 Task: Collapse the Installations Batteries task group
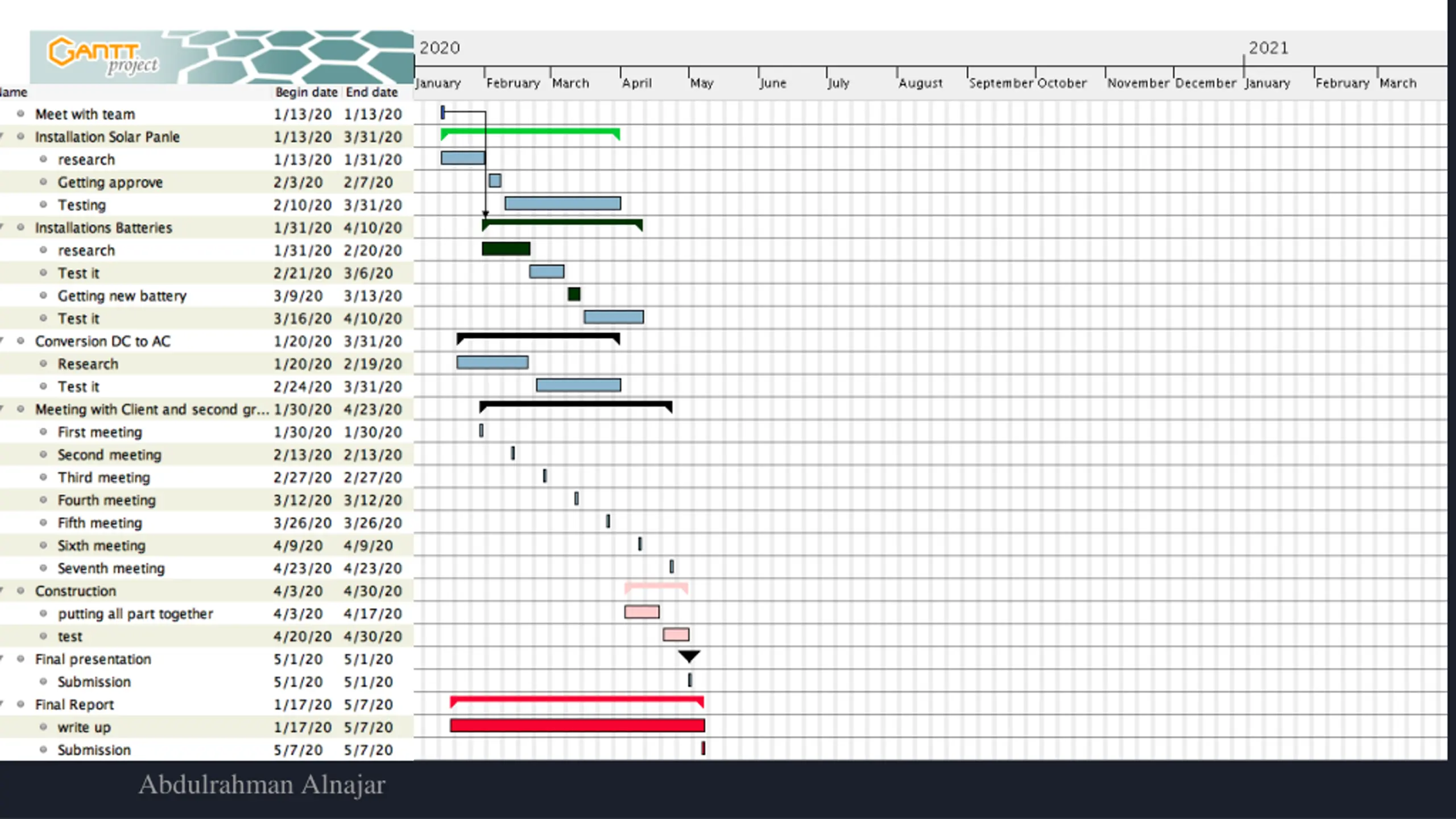point(2,227)
